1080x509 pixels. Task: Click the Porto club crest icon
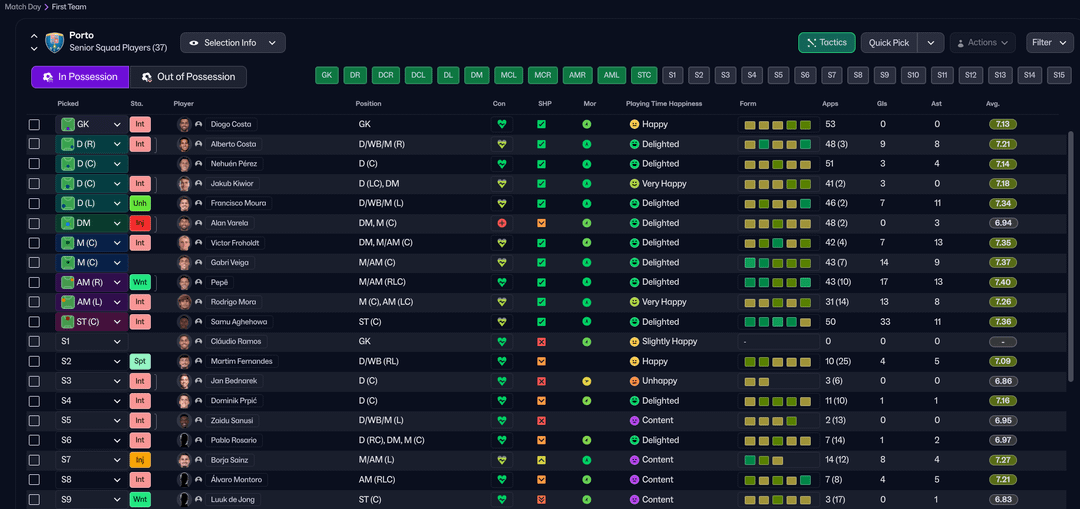point(54,42)
